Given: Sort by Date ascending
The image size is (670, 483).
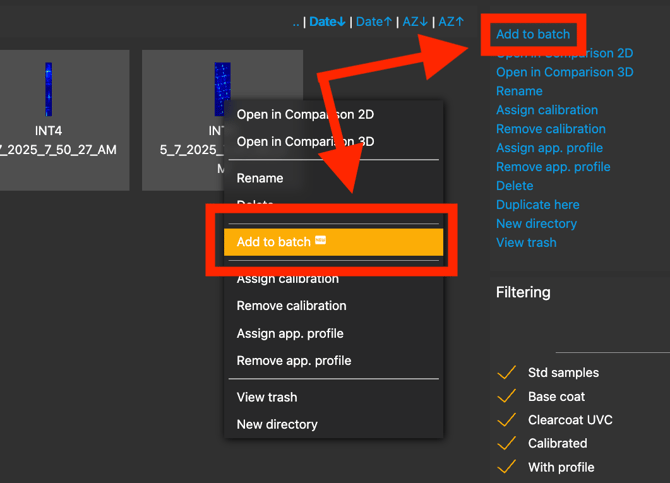Looking at the screenshot, I should (x=374, y=21).
